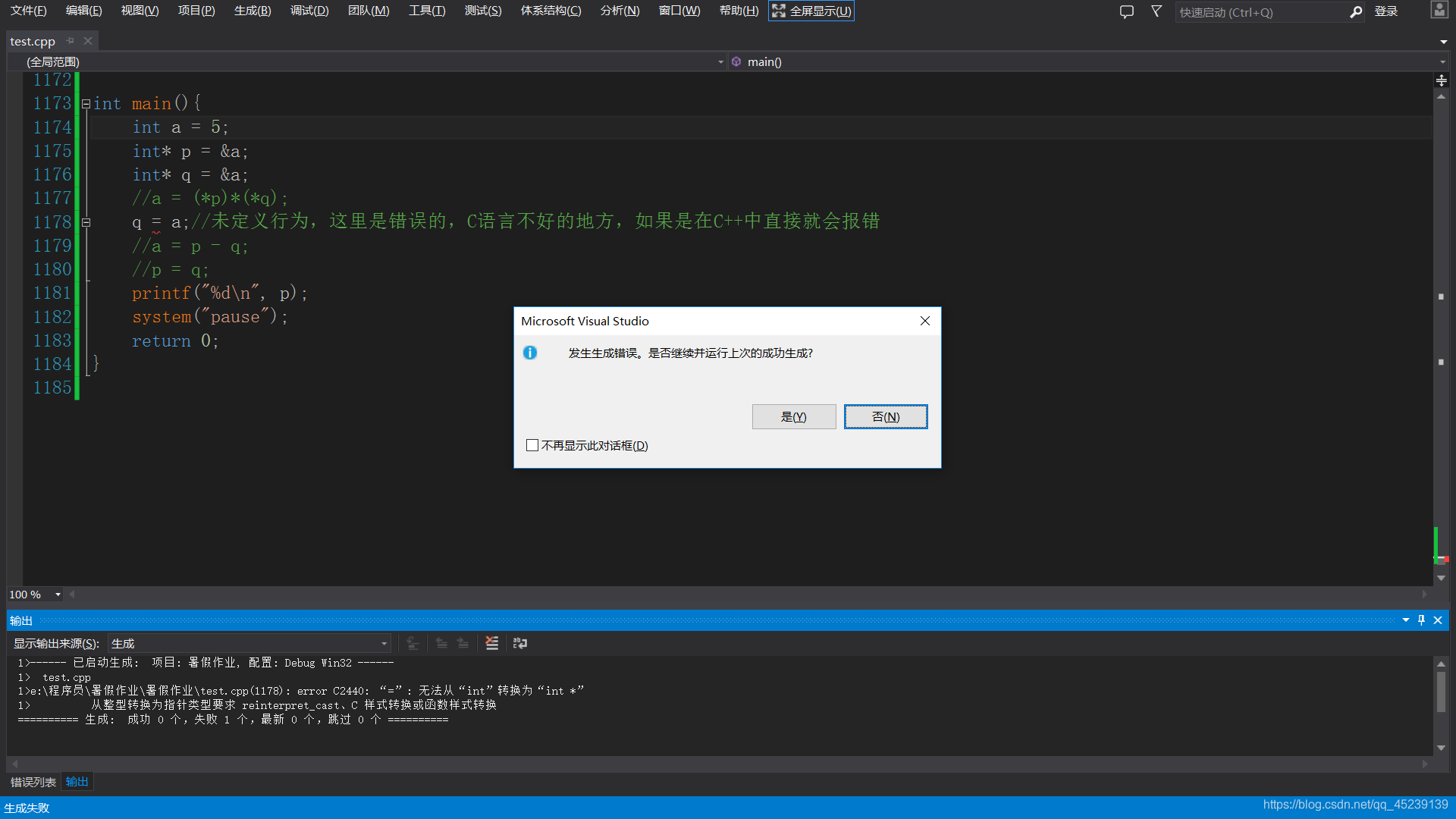Go to next message in Output
Viewport: 1456px width, 819px height.
coord(463,643)
